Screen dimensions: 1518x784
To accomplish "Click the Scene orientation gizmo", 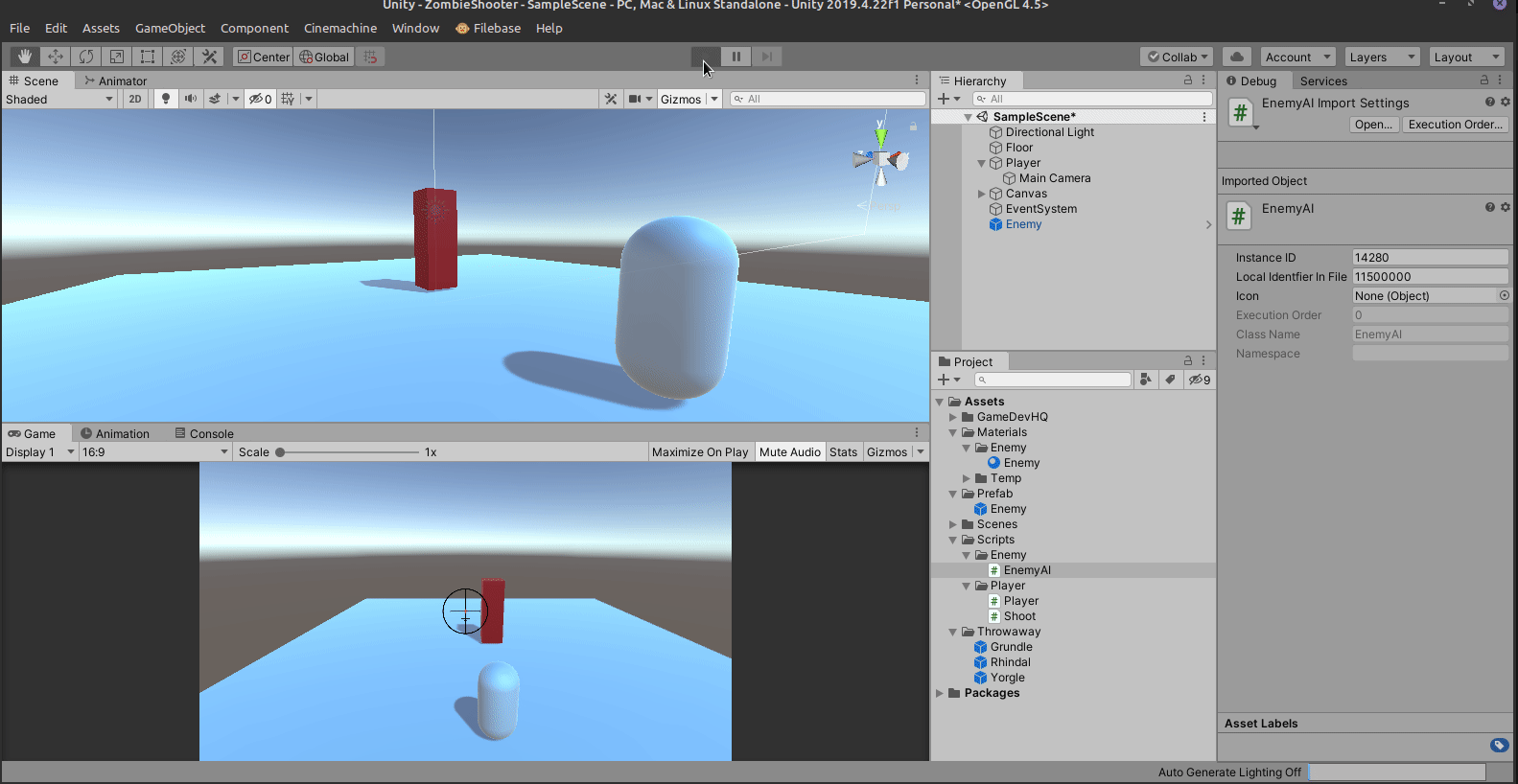I will click(881, 158).
